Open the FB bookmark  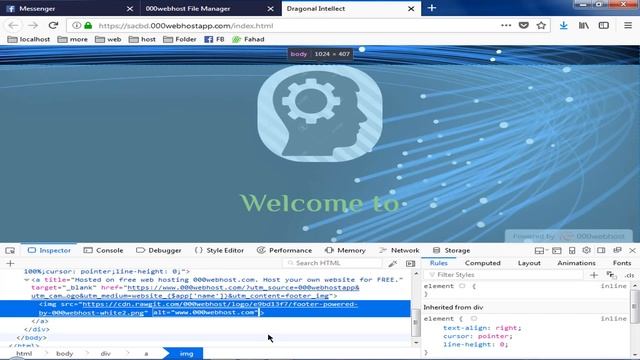[214, 39]
